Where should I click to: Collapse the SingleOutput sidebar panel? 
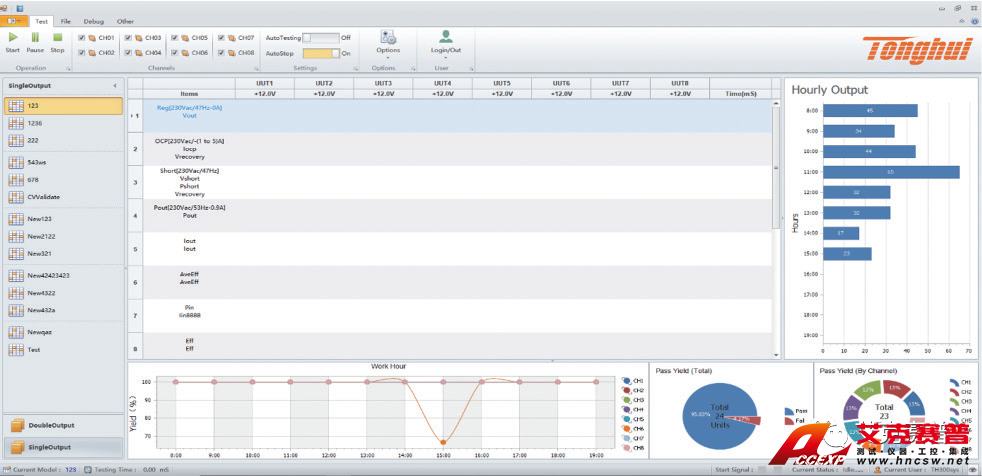click(x=114, y=87)
